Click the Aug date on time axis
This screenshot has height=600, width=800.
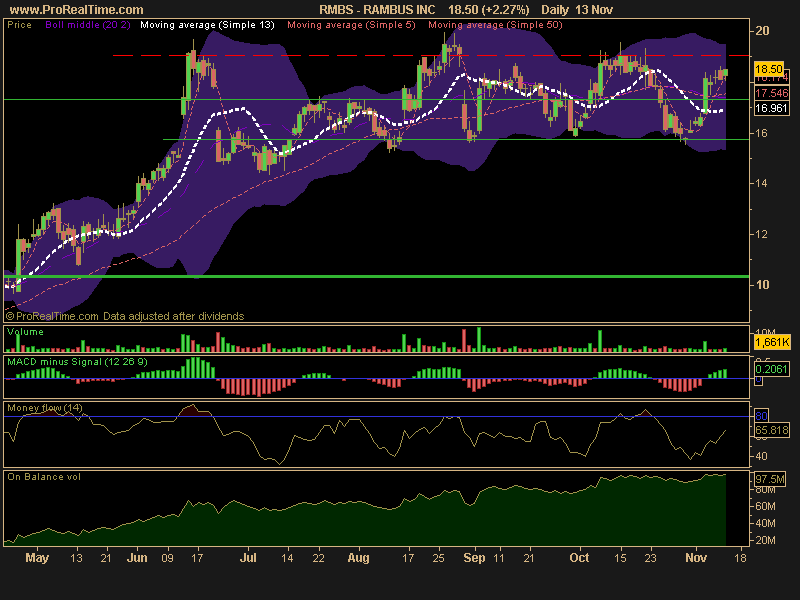359,558
